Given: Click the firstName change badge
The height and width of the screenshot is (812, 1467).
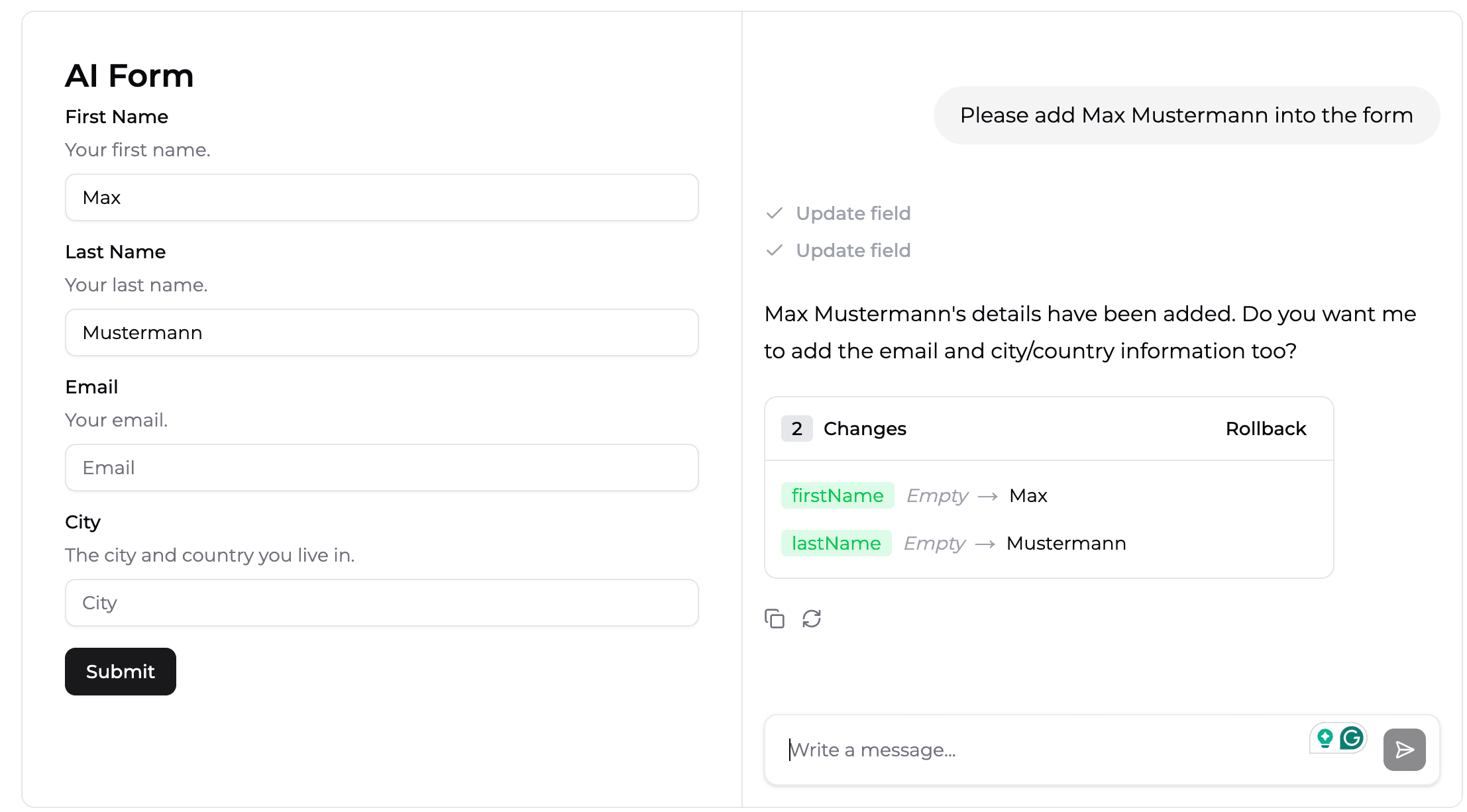Looking at the screenshot, I should [x=837, y=495].
